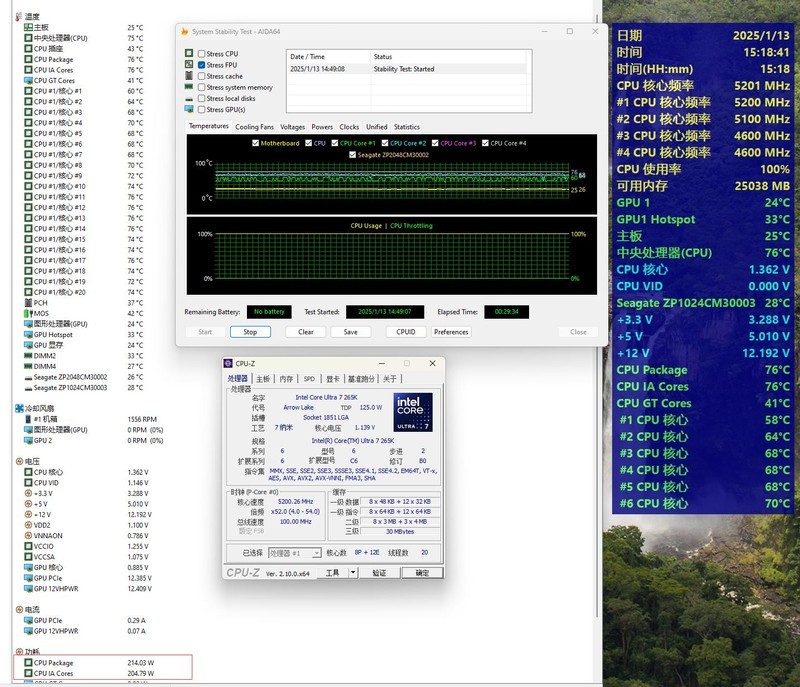Viewport: 800px width, 687px height.
Task: Toggle the Motherboard graph legend checkbox
Action: (255, 143)
